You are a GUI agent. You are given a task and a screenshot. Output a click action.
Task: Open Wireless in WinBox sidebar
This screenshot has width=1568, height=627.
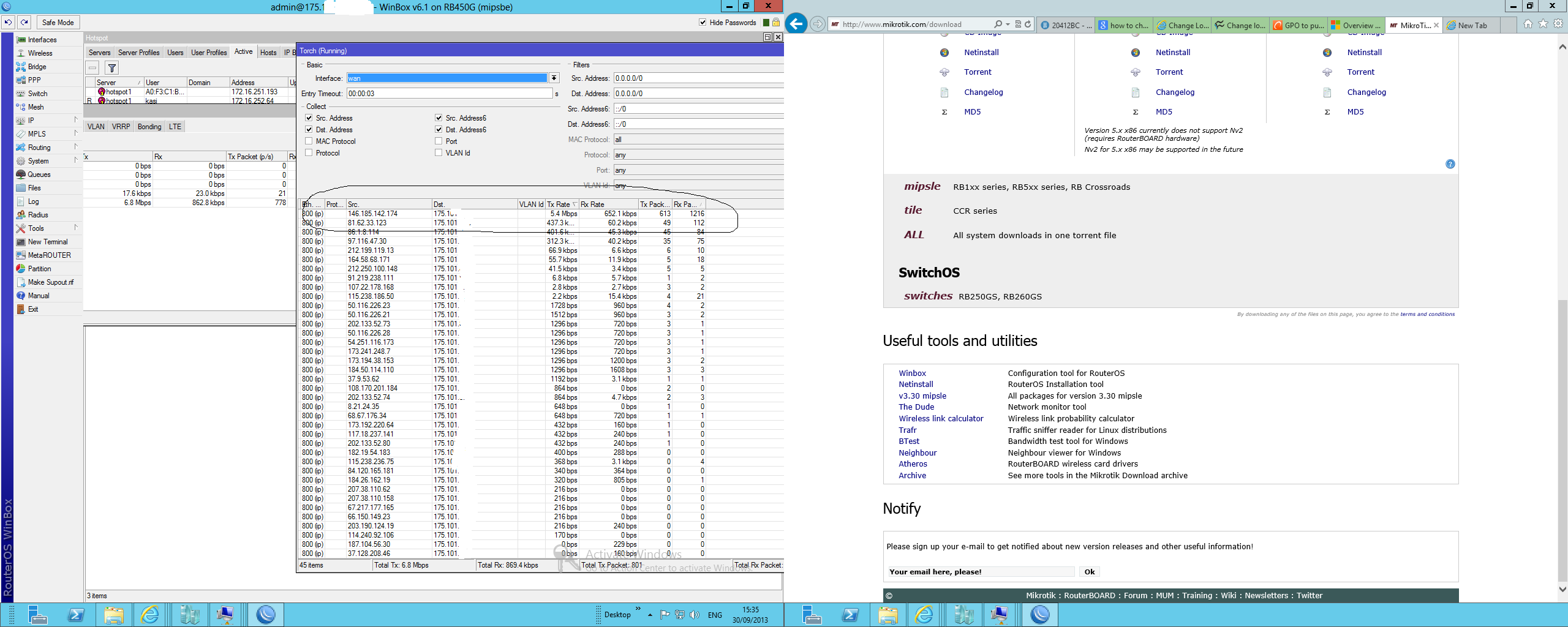[40, 53]
